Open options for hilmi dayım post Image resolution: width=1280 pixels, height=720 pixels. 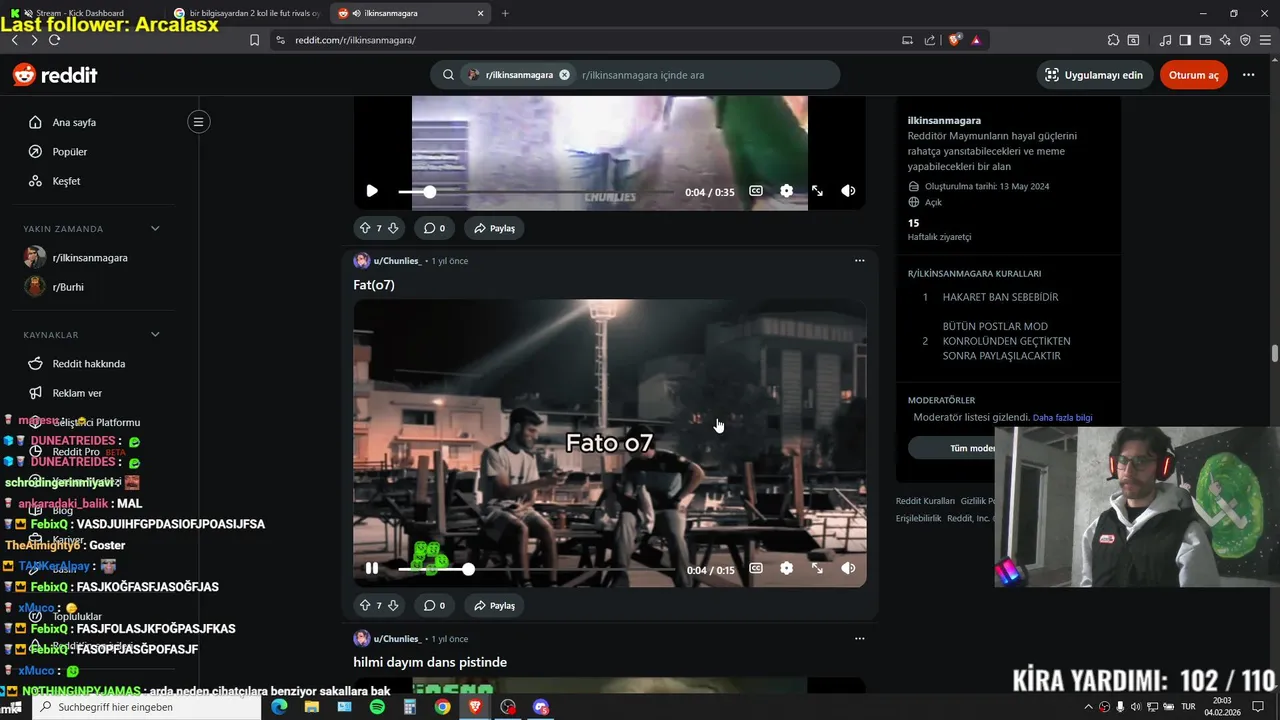[x=859, y=638]
